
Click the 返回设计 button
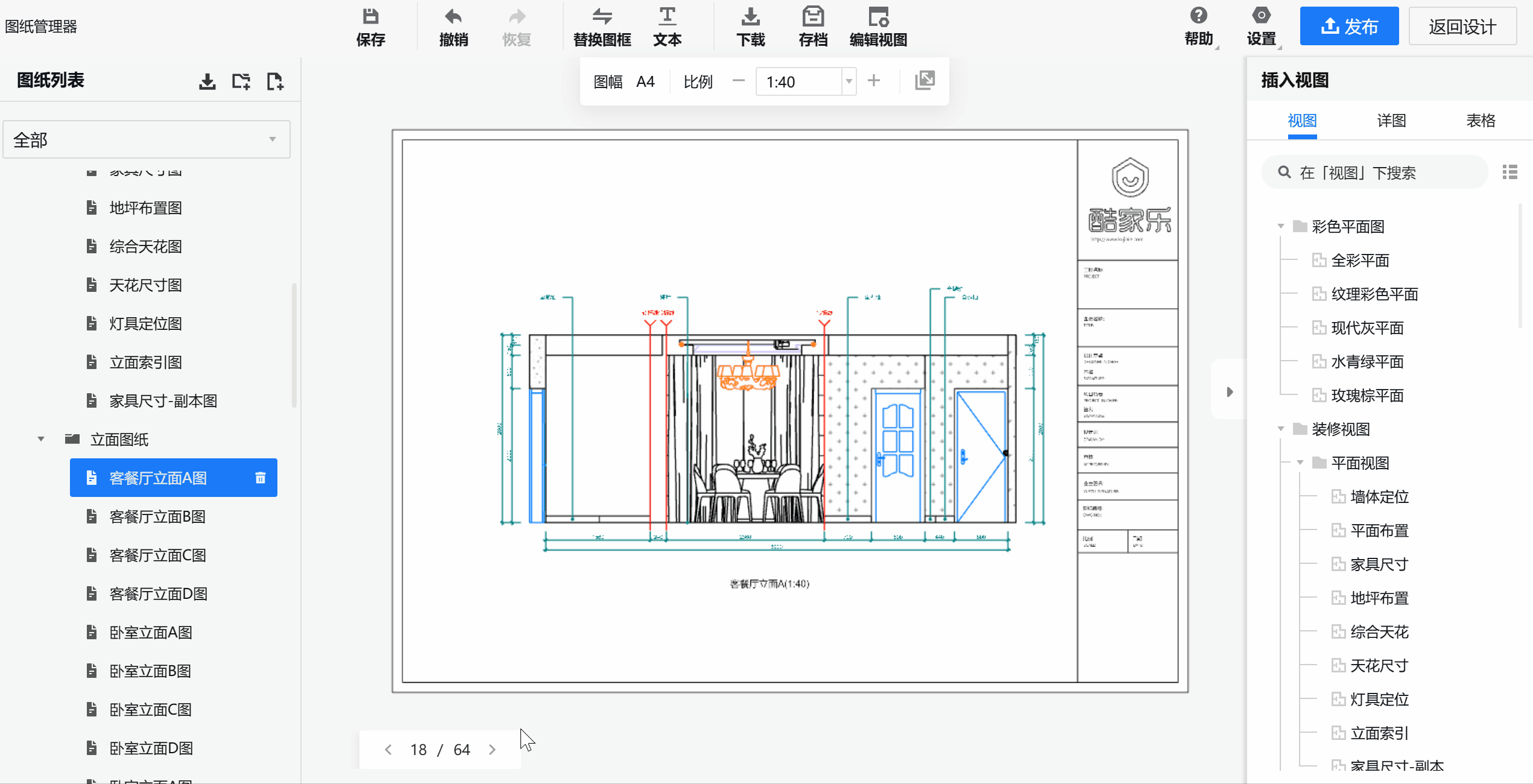click(1462, 27)
